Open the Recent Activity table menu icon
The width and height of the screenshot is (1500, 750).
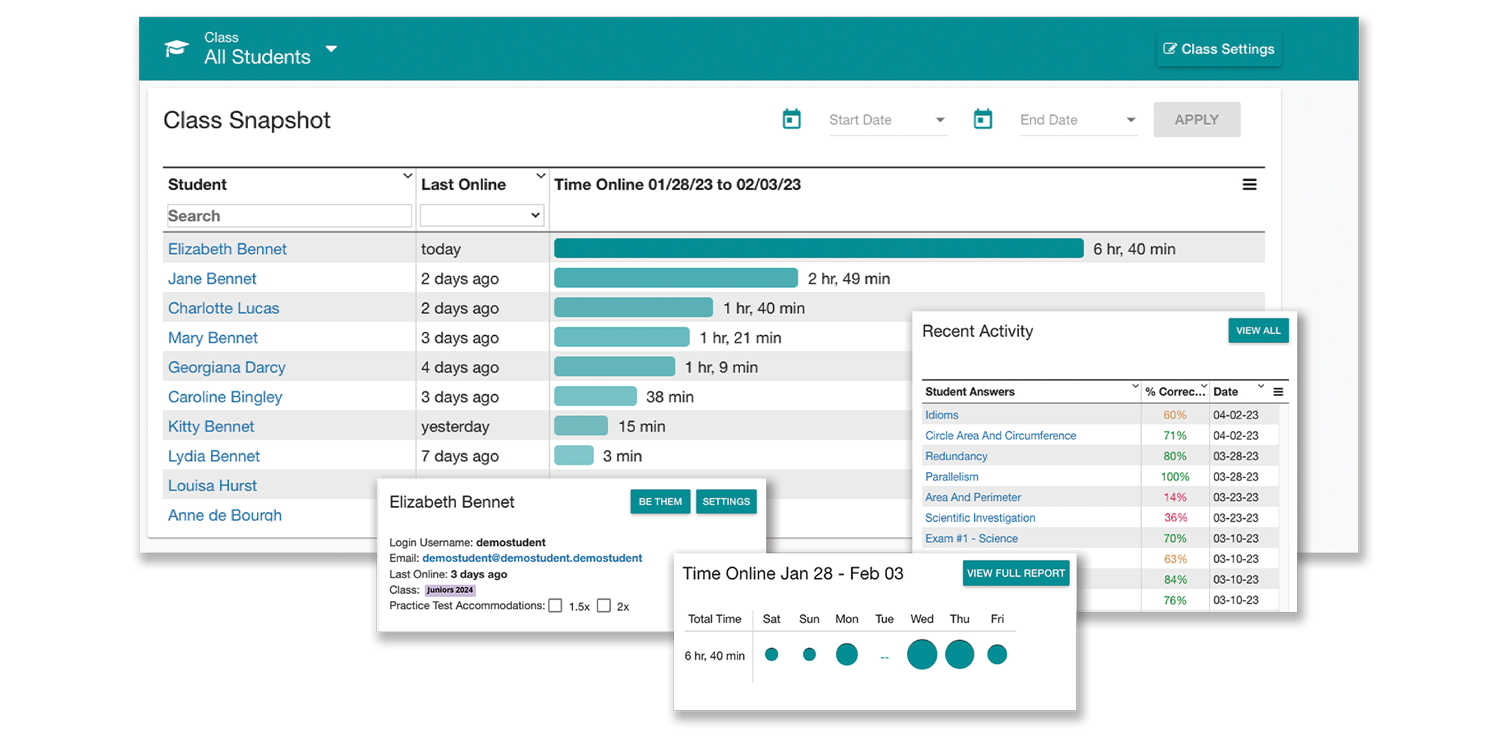point(1278,392)
